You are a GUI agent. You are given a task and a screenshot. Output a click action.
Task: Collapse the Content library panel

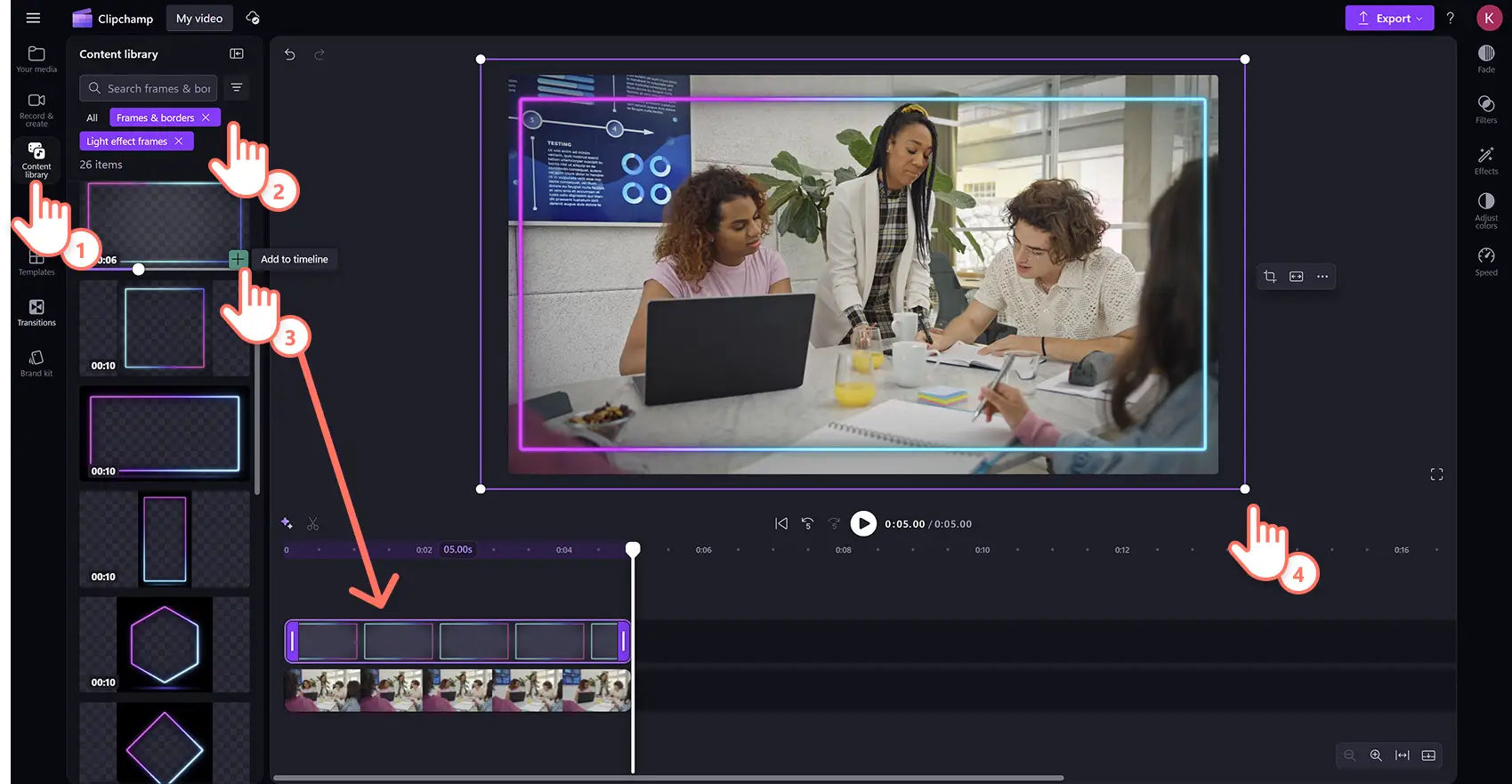[237, 53]
